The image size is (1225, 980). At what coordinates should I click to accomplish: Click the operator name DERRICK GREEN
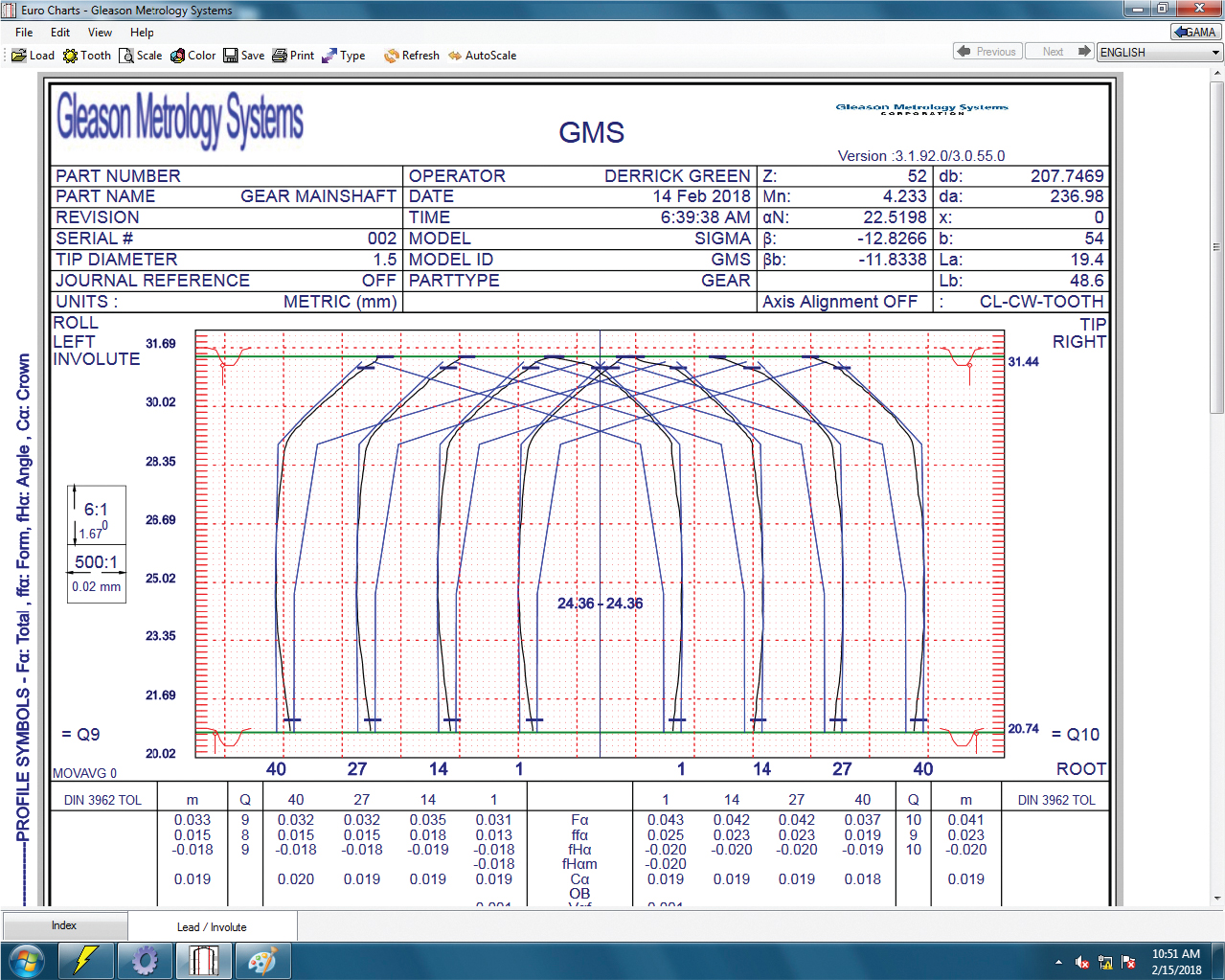point(677,176)
